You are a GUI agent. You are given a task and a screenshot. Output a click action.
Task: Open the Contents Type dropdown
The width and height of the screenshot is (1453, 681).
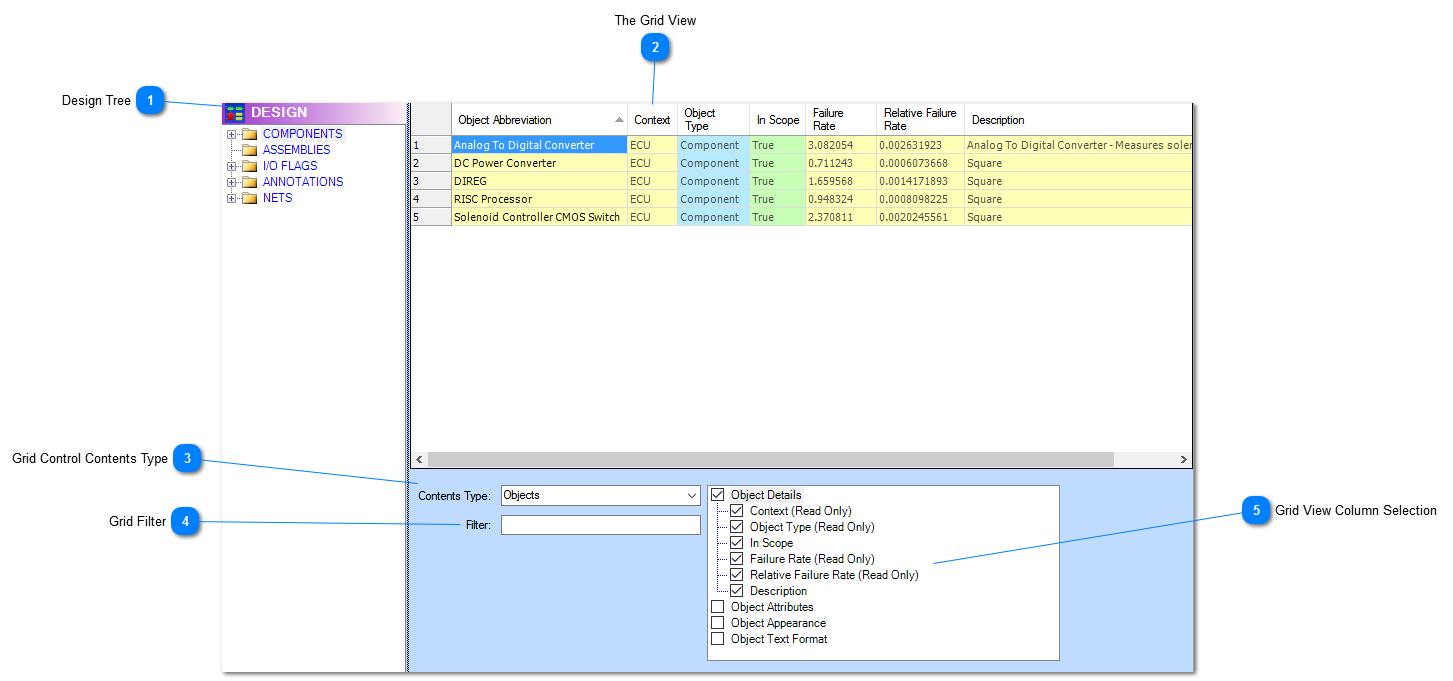(692, 495)
